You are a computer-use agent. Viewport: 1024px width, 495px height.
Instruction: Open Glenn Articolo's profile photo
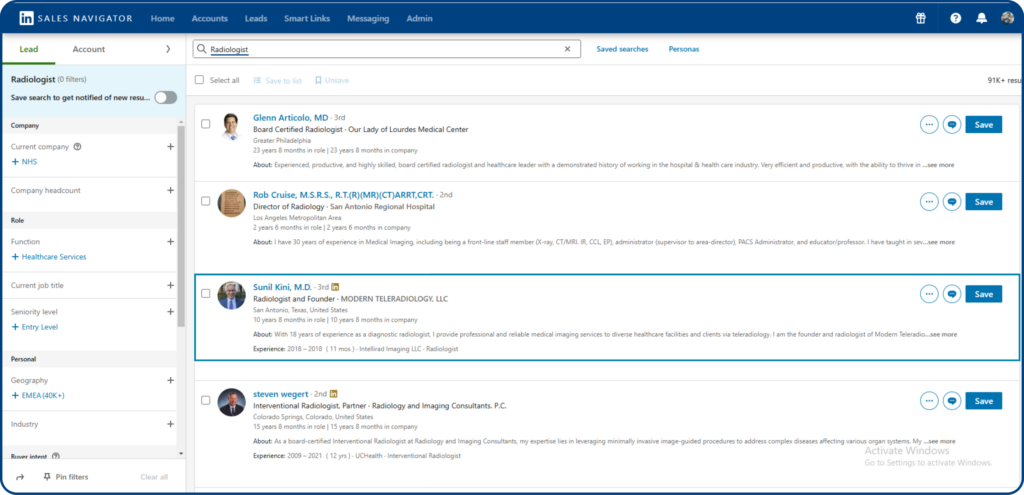231,126
